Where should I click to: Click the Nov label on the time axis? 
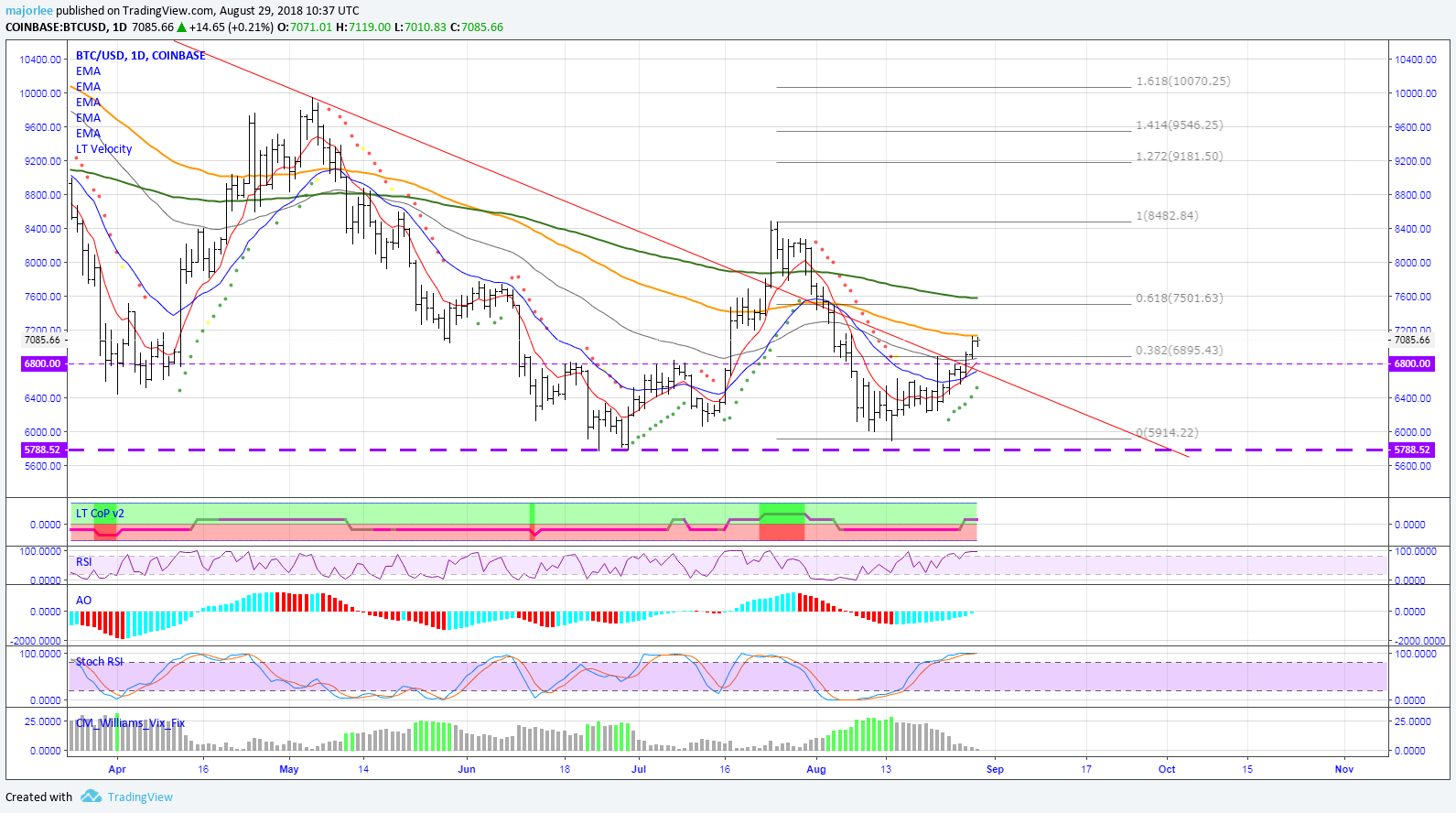pos(1344,770)
